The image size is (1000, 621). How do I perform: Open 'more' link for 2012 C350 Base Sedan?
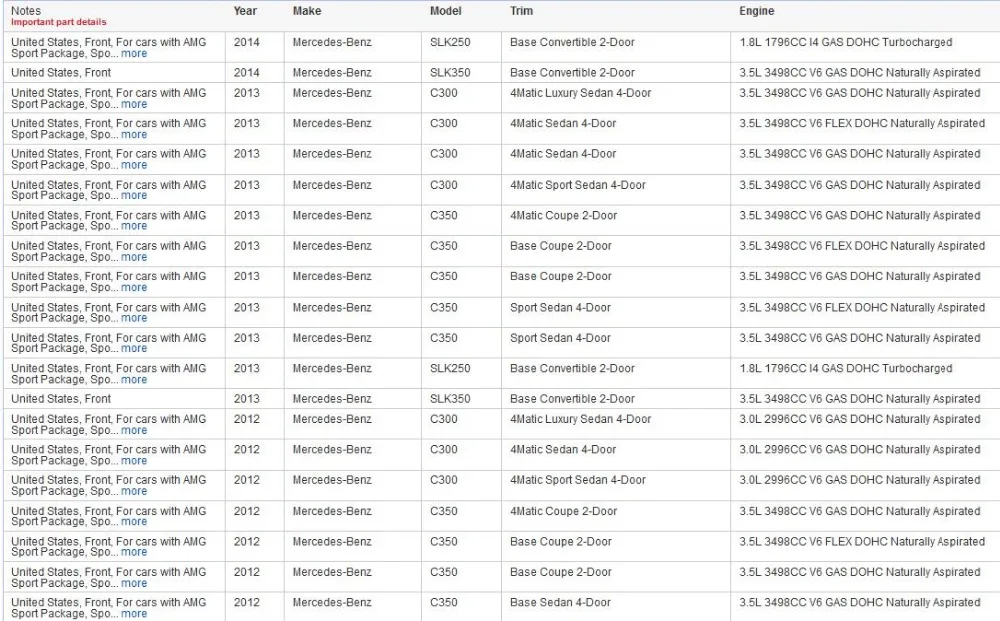(134, 614)
